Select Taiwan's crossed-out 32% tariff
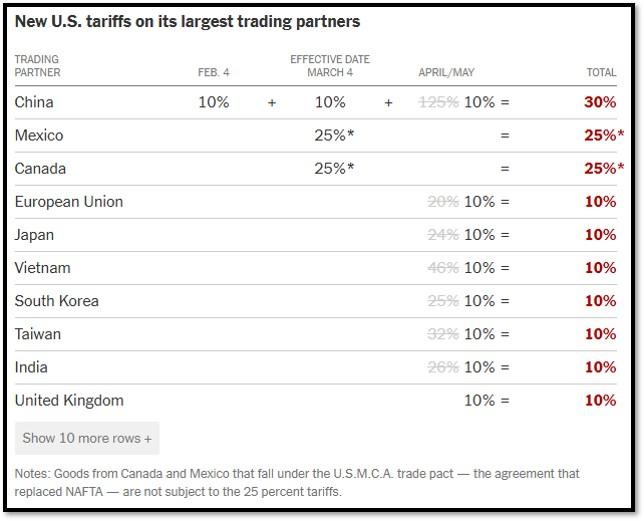The width and height of the screenshot is (644, 521). pyautogui.click(x=443, y=334)
